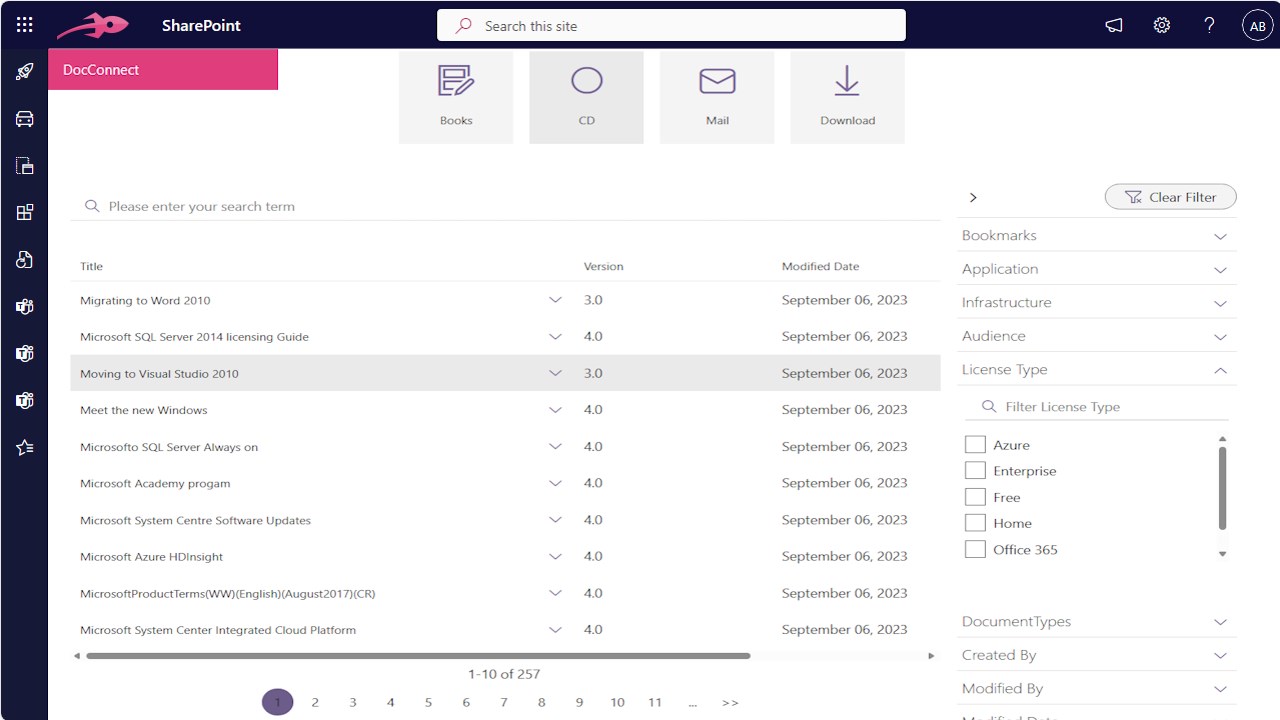
Task: Click scroll-right arrow of table scrollbar
Action: (x=931, y=656)
